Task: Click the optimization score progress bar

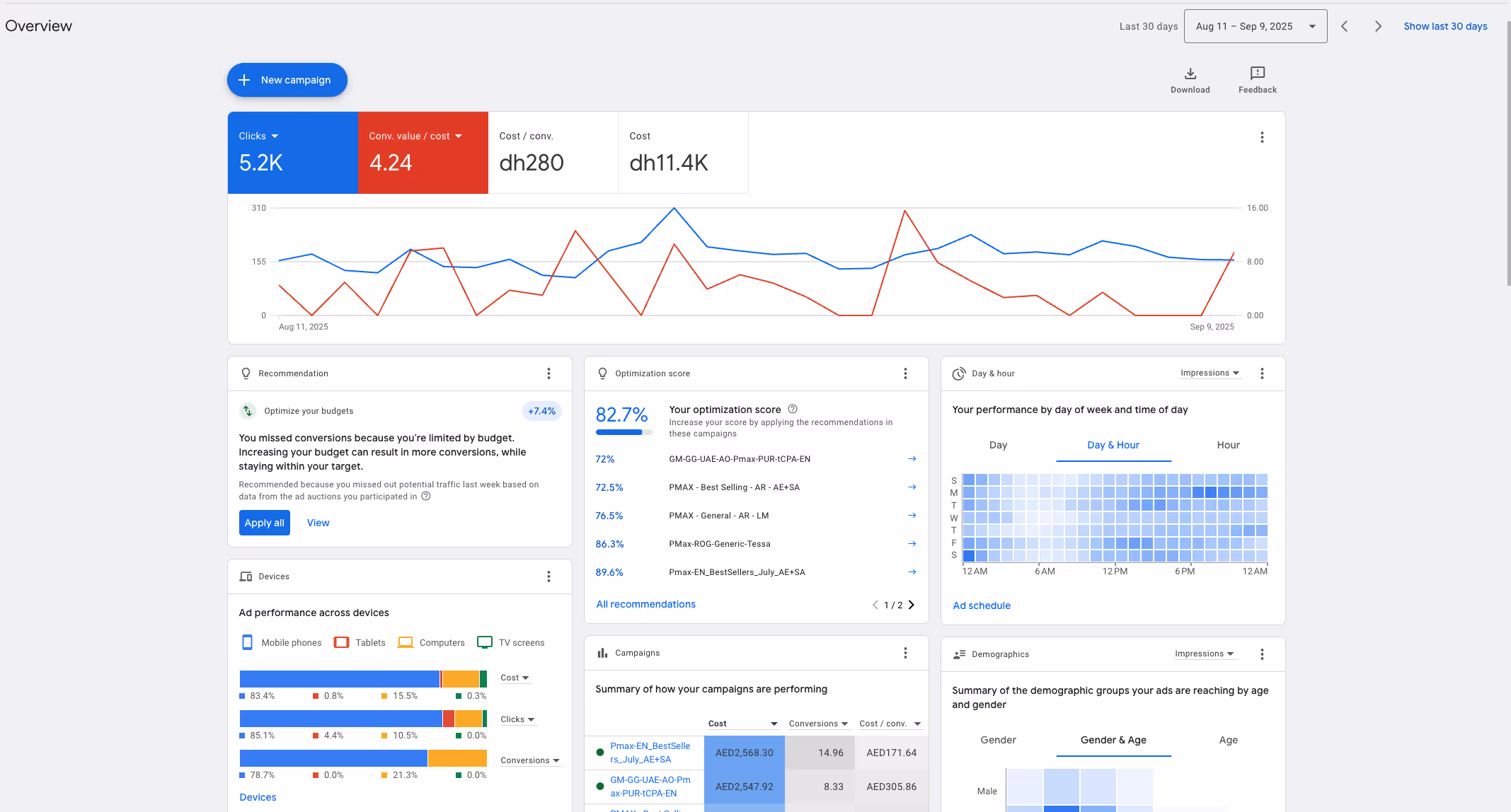Action: coord(624,432)
